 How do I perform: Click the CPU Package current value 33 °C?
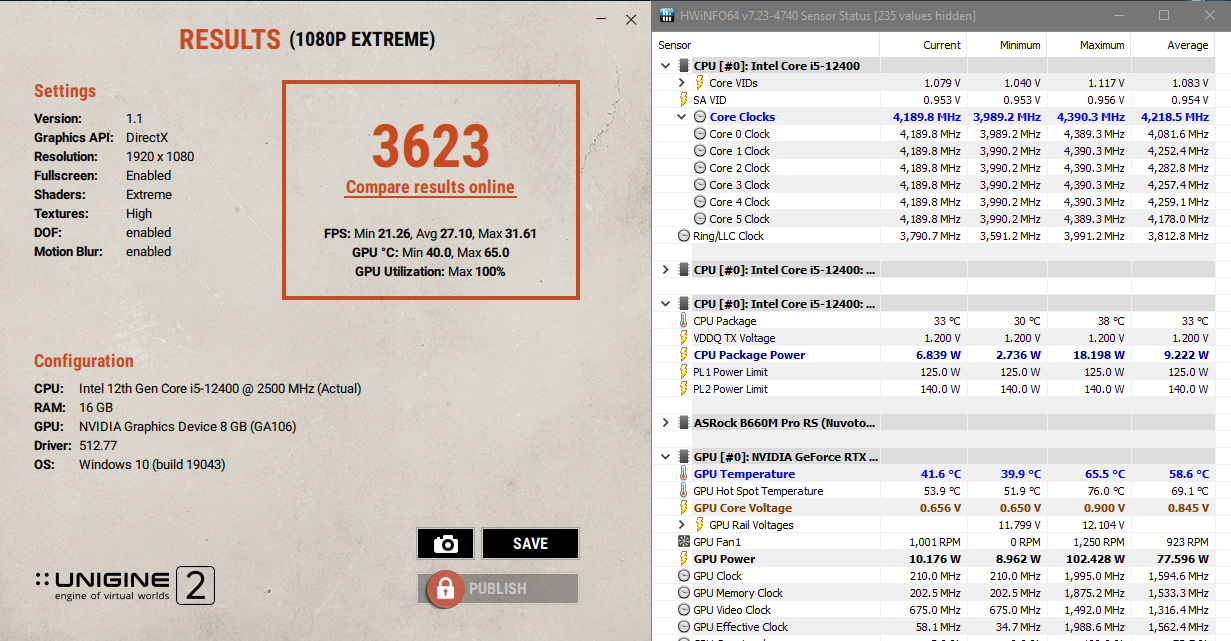pyautogui.click(x=947, y=321)
